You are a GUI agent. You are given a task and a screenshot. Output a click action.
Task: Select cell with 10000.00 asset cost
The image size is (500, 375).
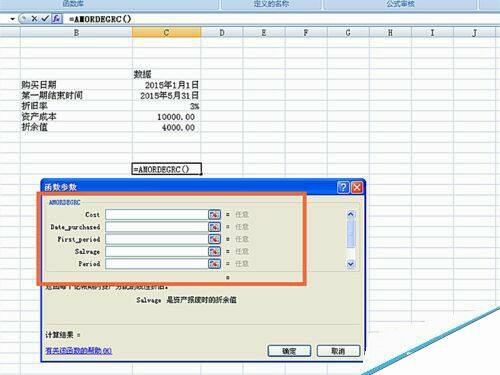[166, 117]
